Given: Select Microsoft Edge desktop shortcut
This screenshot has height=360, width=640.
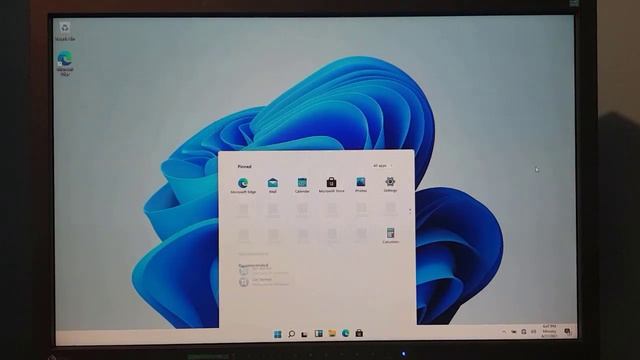Looking at the screenshot, I should point(65,64).
